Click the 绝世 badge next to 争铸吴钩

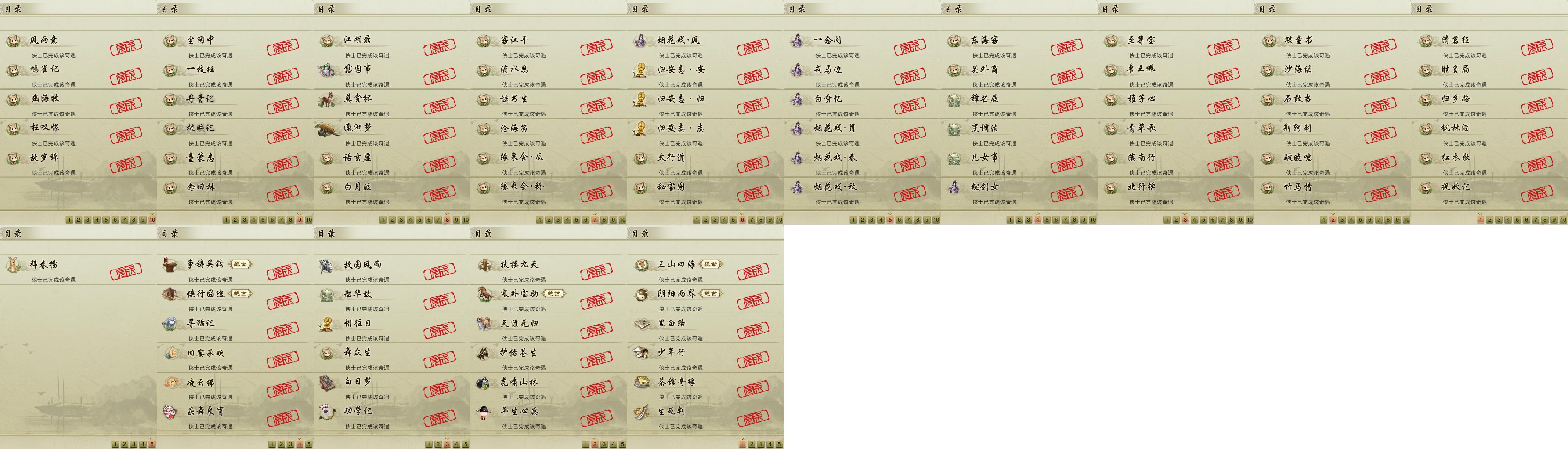[x=241, y=264]
